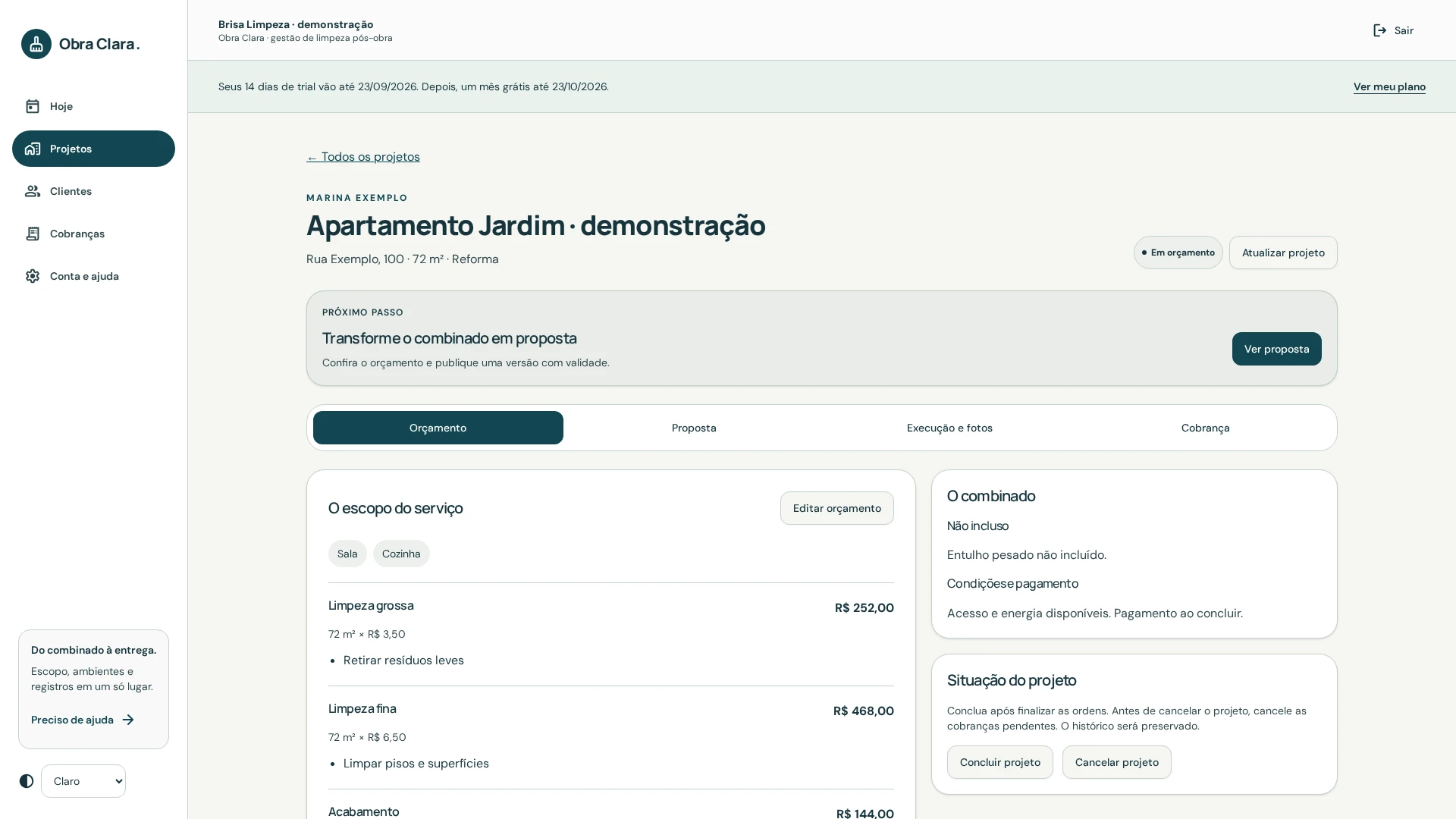The height and width of the screenshot is (819, 1456).
Task: Click the O escopo do serviço heading
Action: (395, 508)
